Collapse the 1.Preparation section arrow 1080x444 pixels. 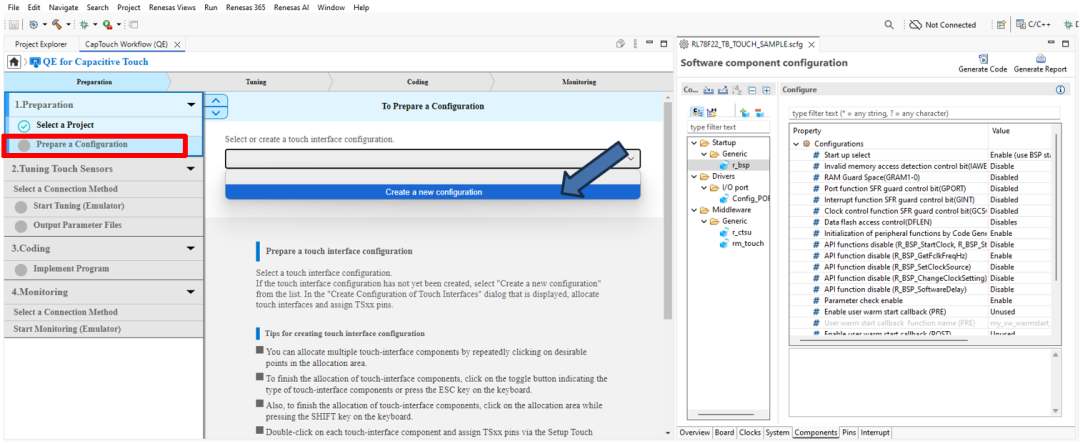[x=191, y=105]
